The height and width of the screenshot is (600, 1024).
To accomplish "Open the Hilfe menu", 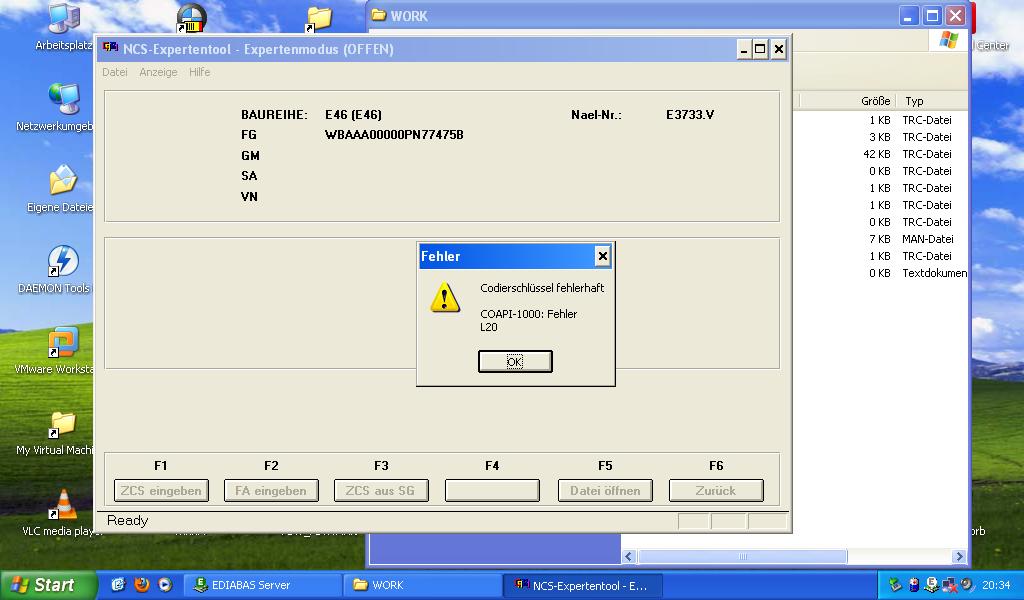I will pyautogui.click(x=200, y=72).
